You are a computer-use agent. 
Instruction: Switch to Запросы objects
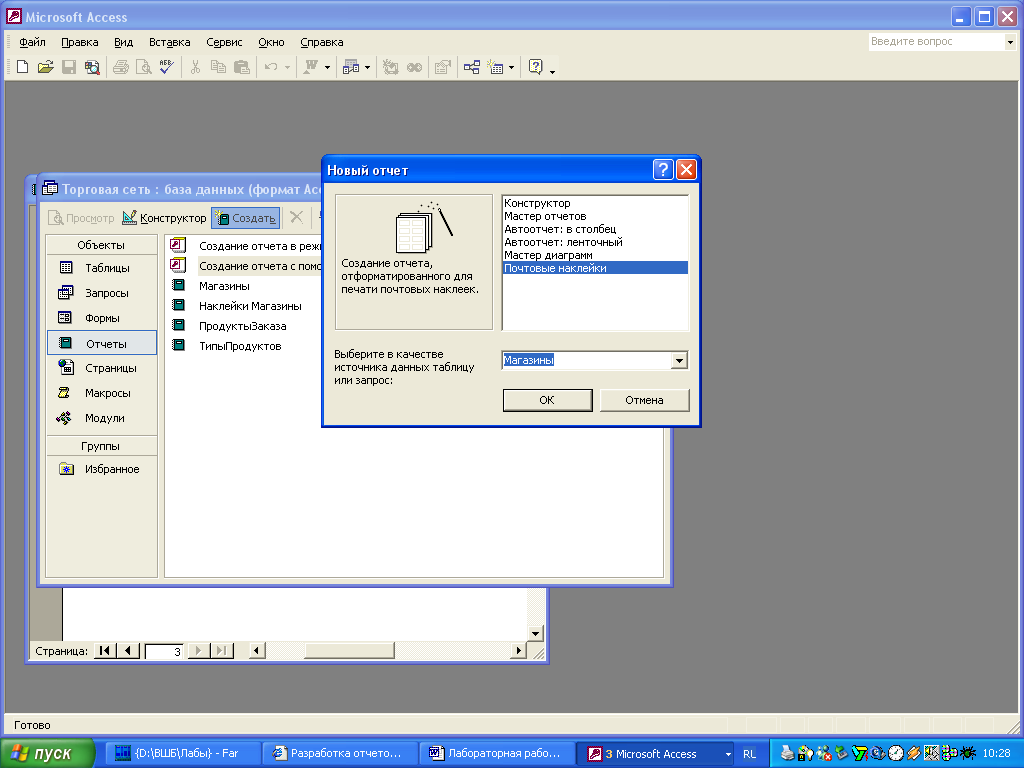(x=102, y=293)
